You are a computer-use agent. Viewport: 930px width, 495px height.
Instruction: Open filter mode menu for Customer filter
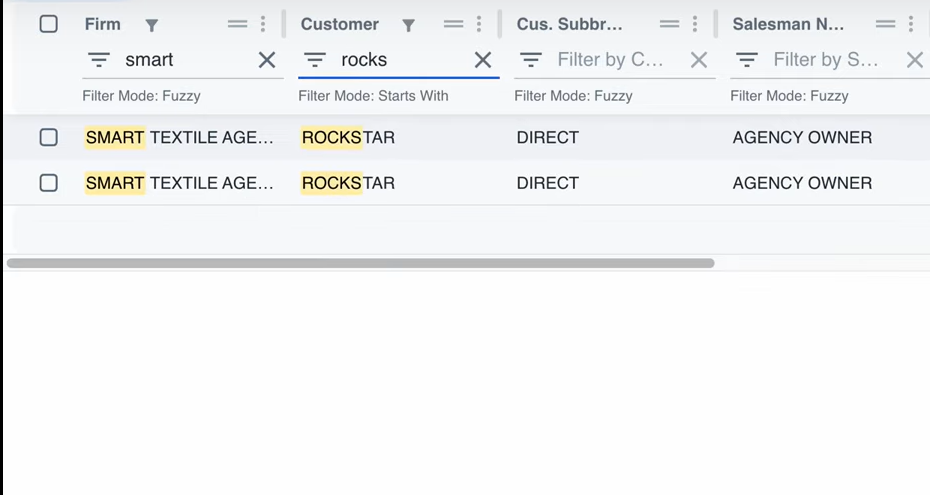315,60
